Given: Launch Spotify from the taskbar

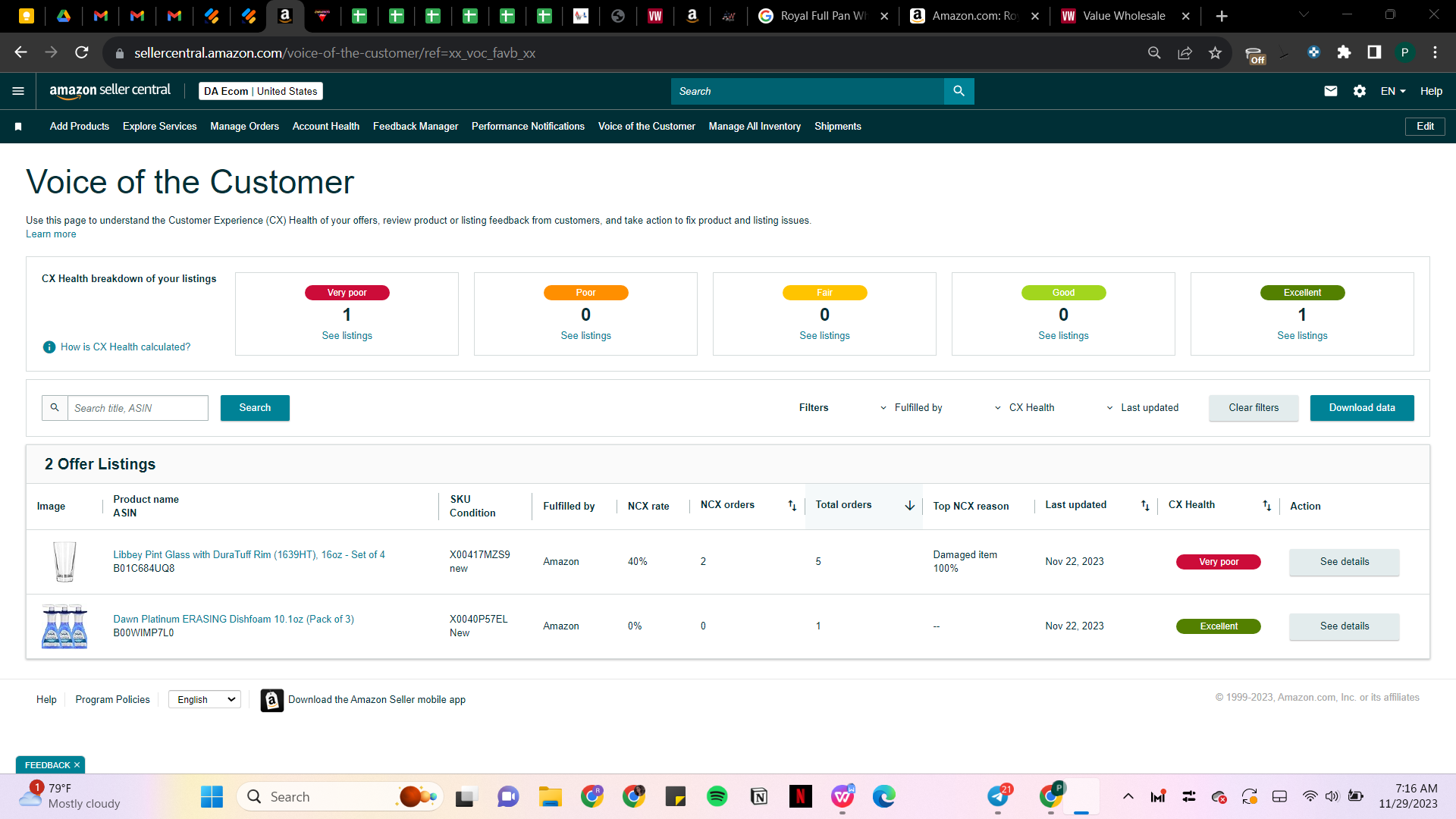Looking at the screenshot, I should (x=717, y=796).
